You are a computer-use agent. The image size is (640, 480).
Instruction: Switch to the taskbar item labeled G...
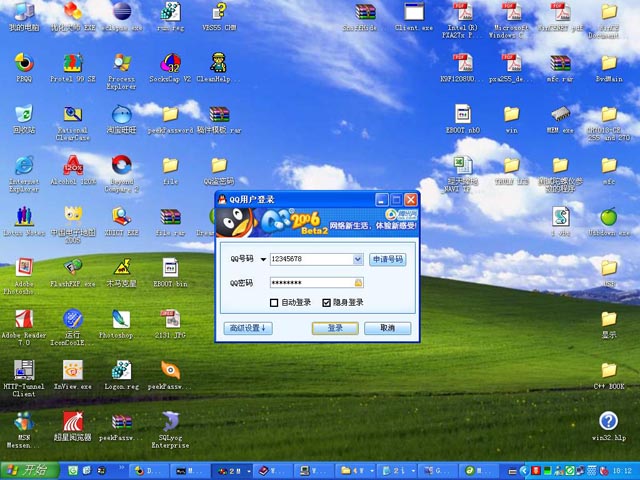click(x=438, y=471)
